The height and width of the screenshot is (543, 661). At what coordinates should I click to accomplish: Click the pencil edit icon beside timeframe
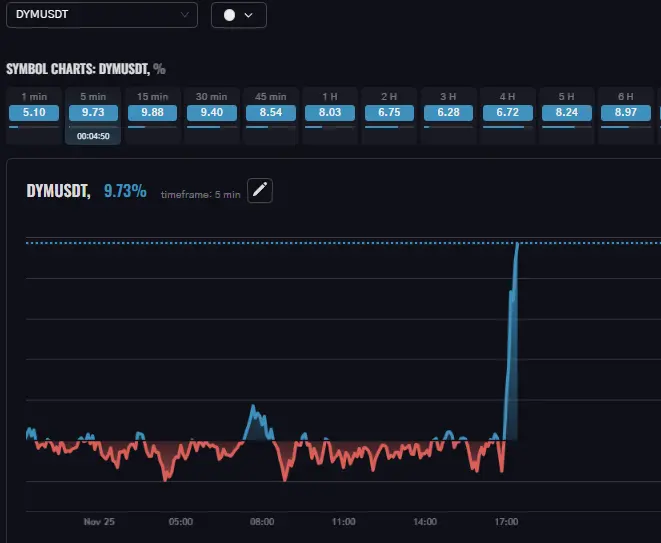point(260,190)
